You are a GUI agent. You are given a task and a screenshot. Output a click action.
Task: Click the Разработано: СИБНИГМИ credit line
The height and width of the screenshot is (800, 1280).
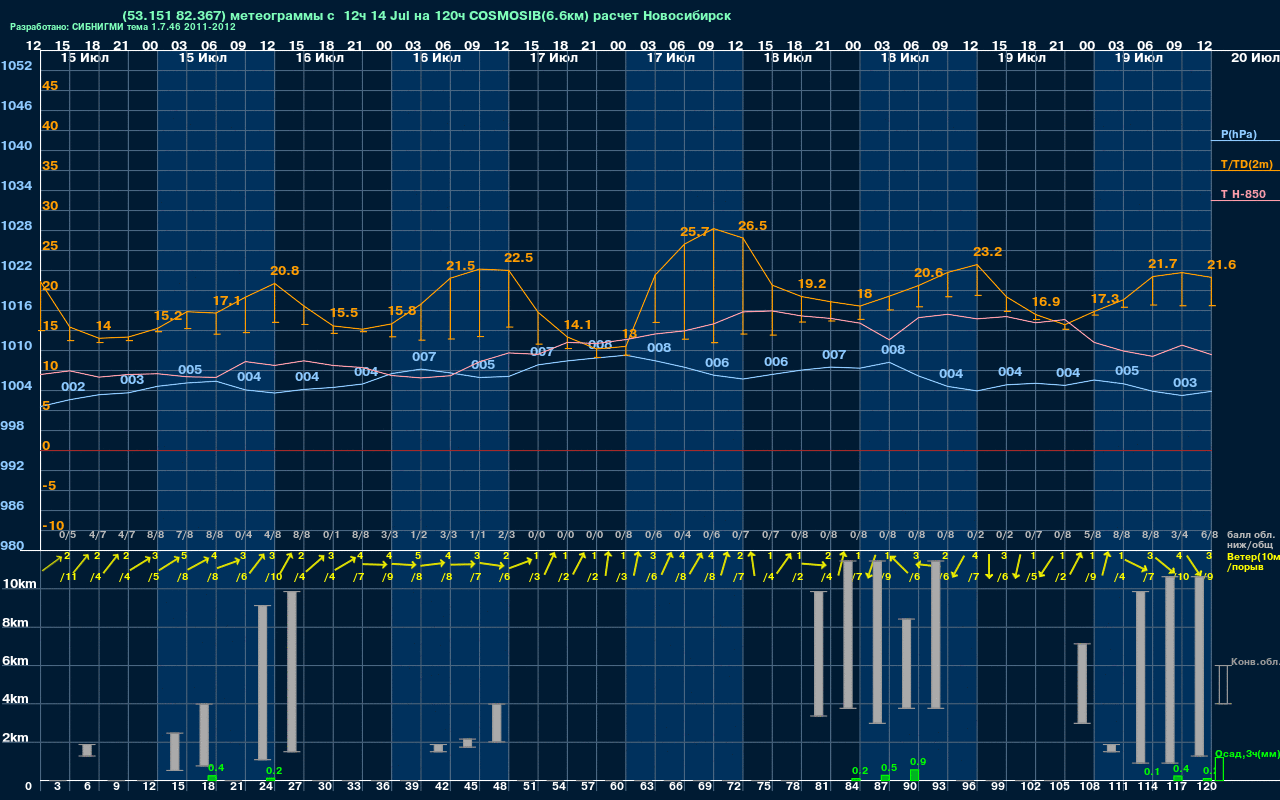pyautogui.click(x=122, y=27)
